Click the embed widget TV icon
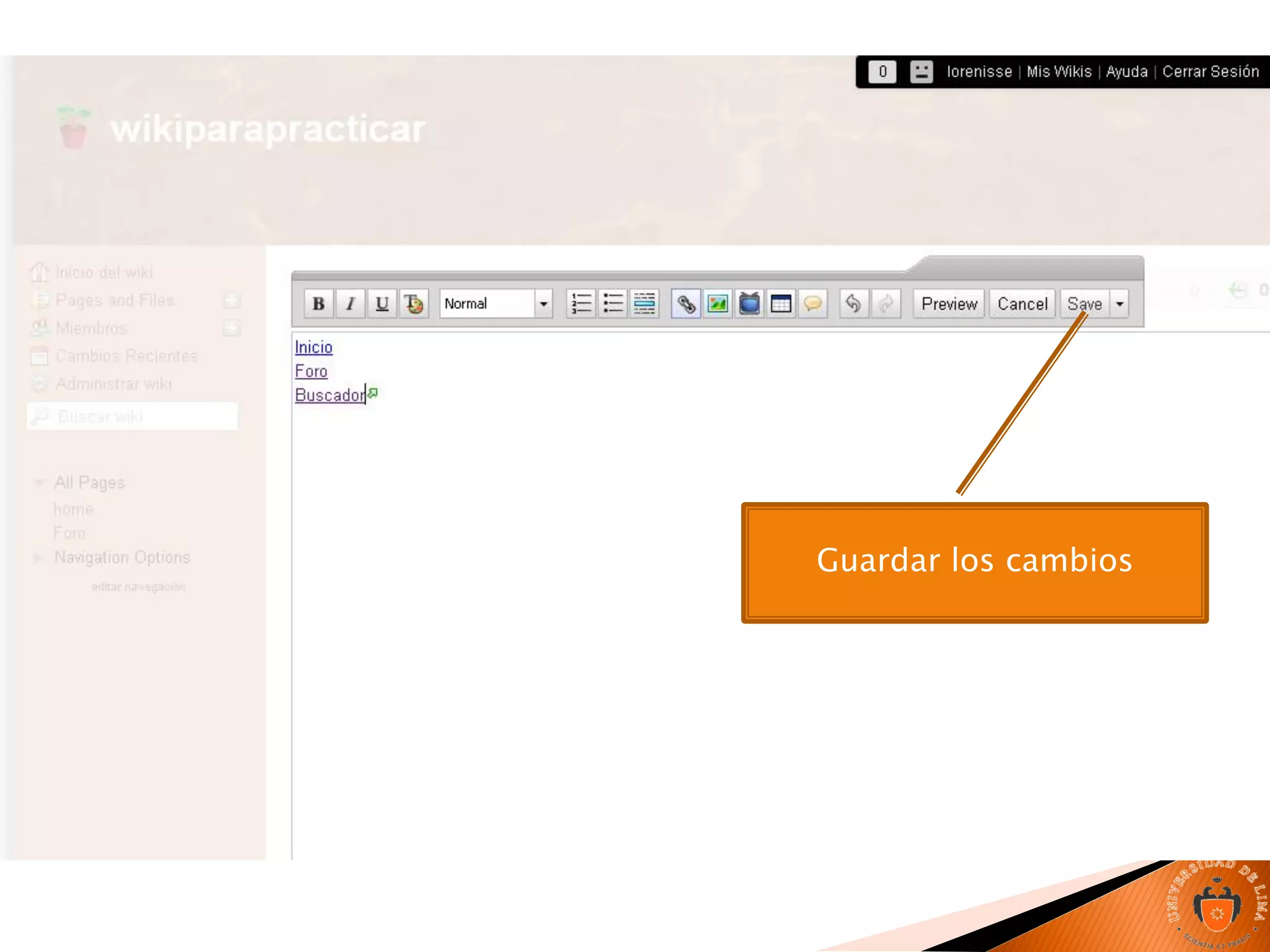This screenshot has width=1270, height=952. pos(749,304)
